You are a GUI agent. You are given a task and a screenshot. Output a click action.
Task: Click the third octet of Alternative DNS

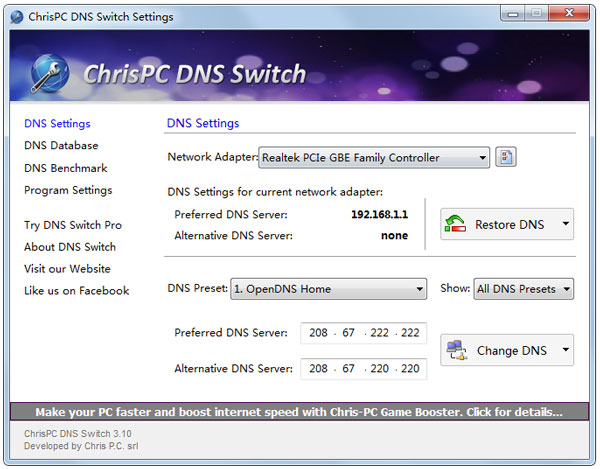[379, 368]
